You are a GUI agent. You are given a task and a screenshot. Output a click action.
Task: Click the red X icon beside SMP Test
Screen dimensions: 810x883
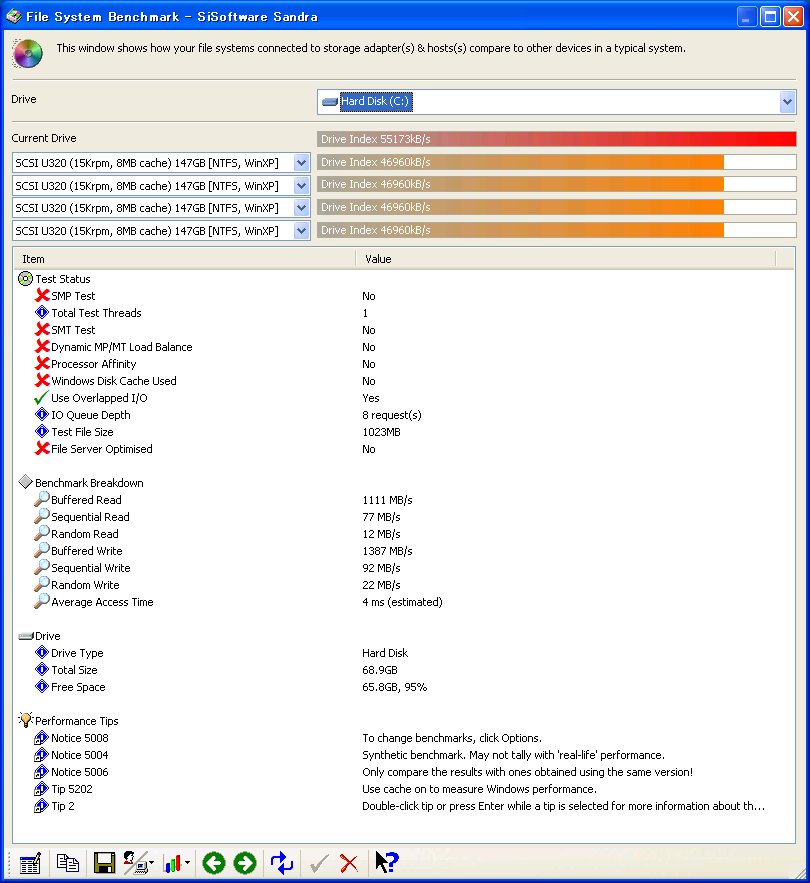tap(42, 295)
